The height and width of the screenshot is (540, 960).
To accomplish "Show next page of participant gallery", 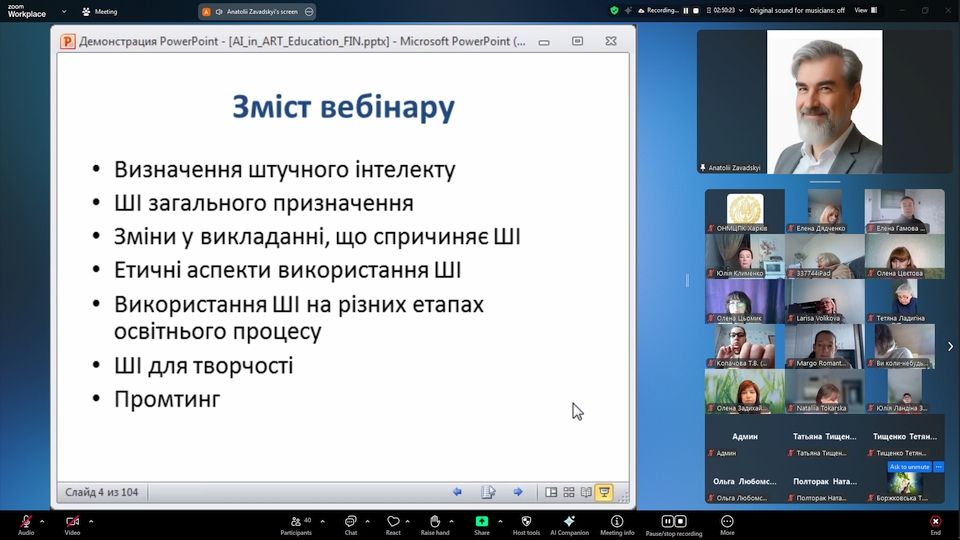I will (x=950, y=347).
